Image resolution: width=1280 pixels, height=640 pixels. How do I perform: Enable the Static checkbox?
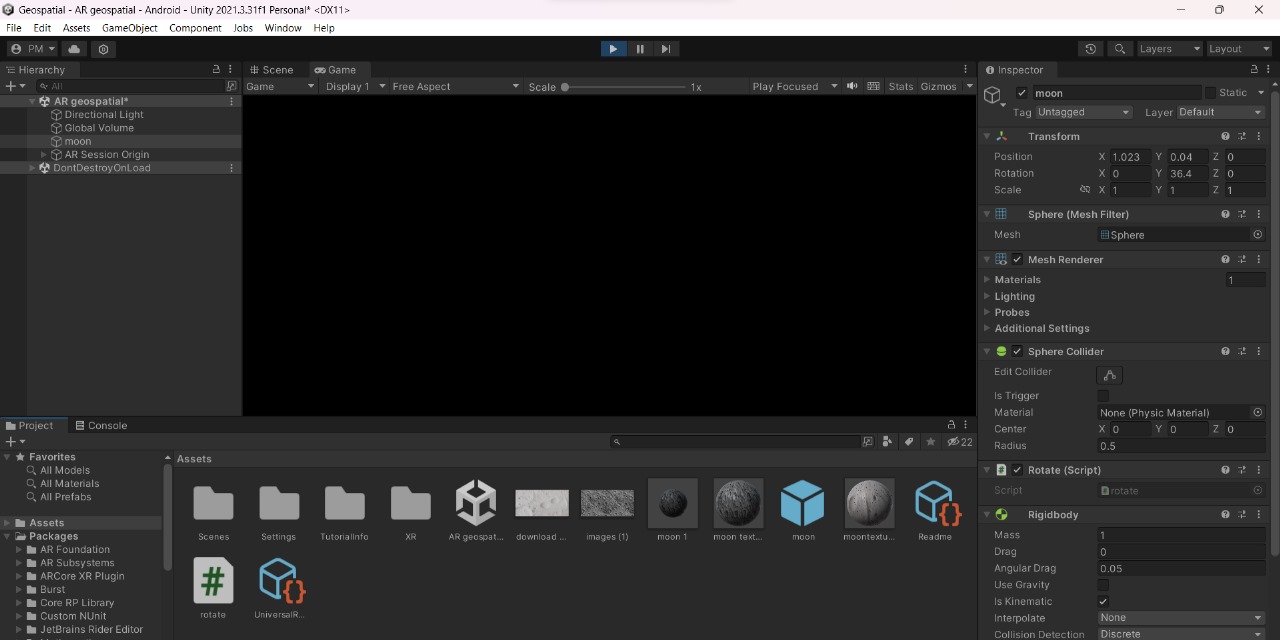(1210, 93)
